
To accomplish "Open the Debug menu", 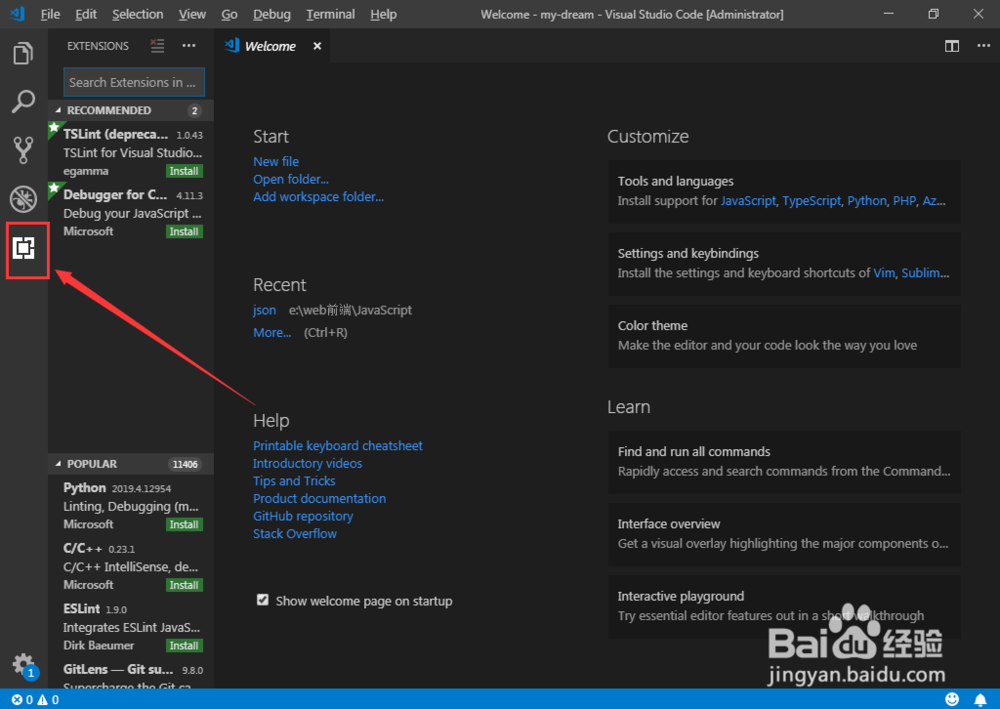I will click(272, 14).
